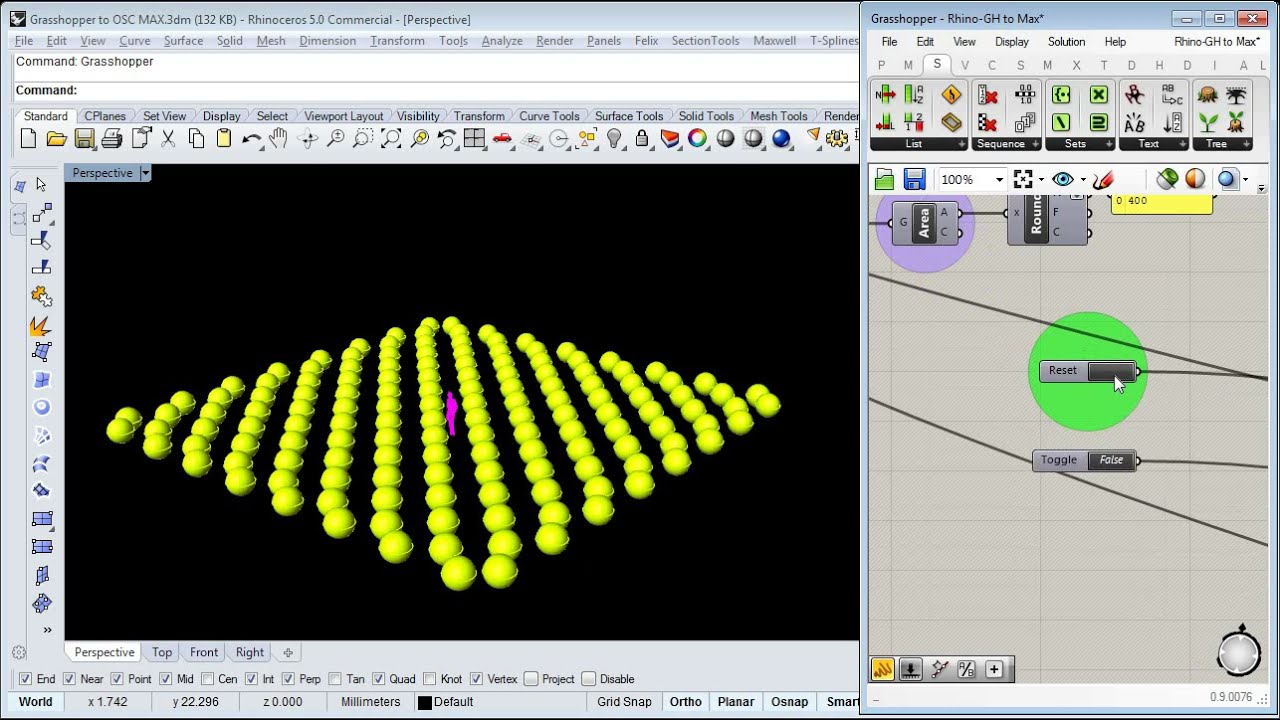This screenshot has height=720, width=1280.
Task: Click the New file icon in Rhino toolbar
Action: point(28,139)
